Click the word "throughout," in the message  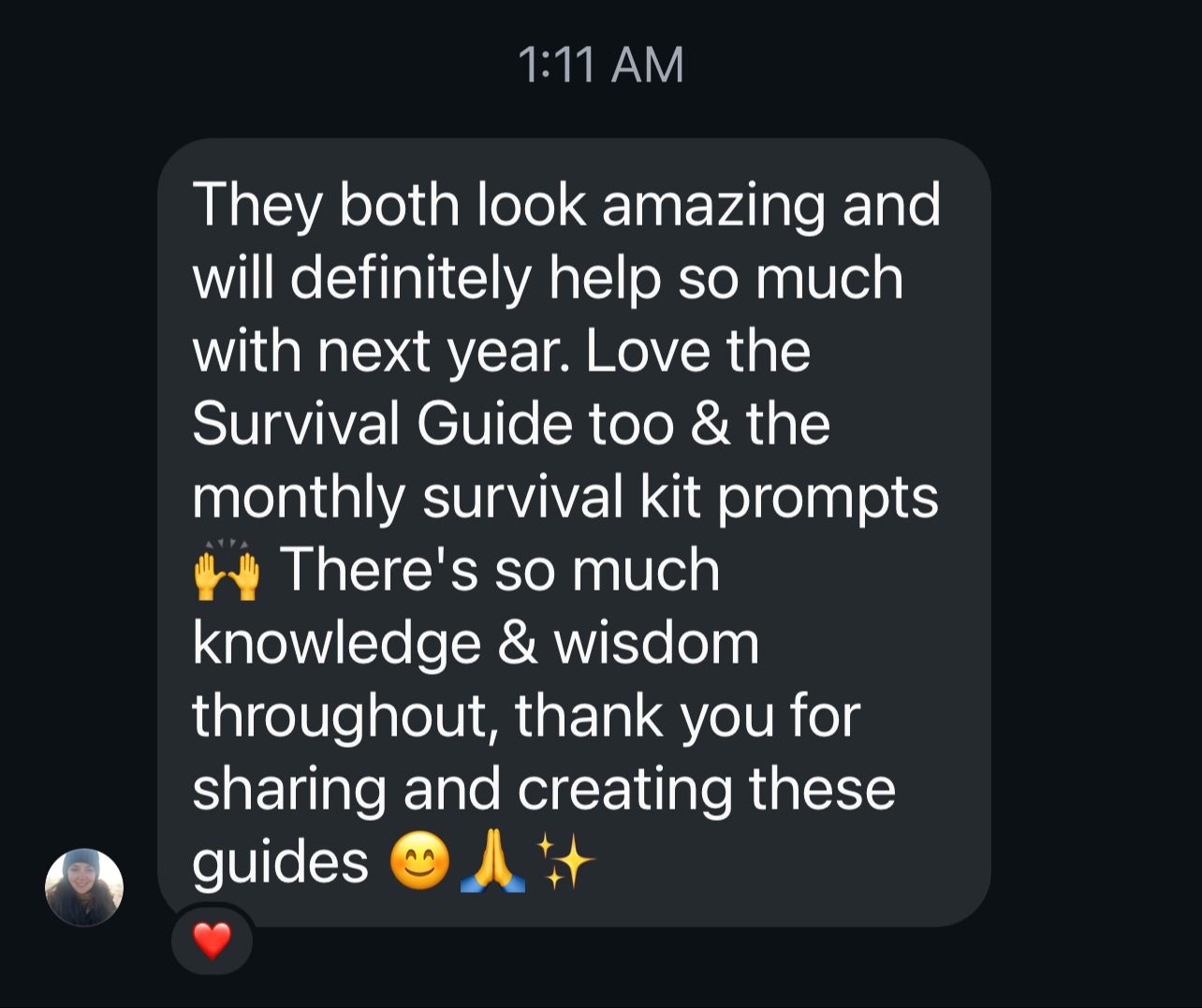click(342, 718)
